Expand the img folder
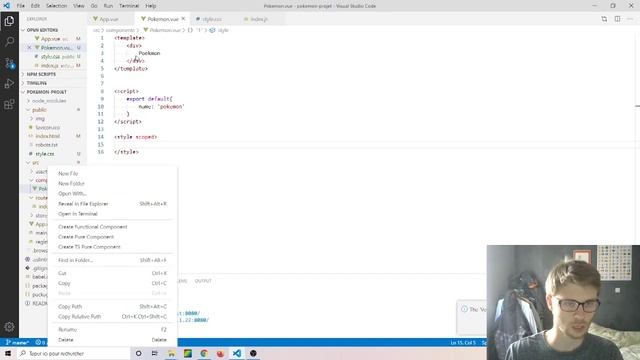The image size is (640, 360). [53, 119]
